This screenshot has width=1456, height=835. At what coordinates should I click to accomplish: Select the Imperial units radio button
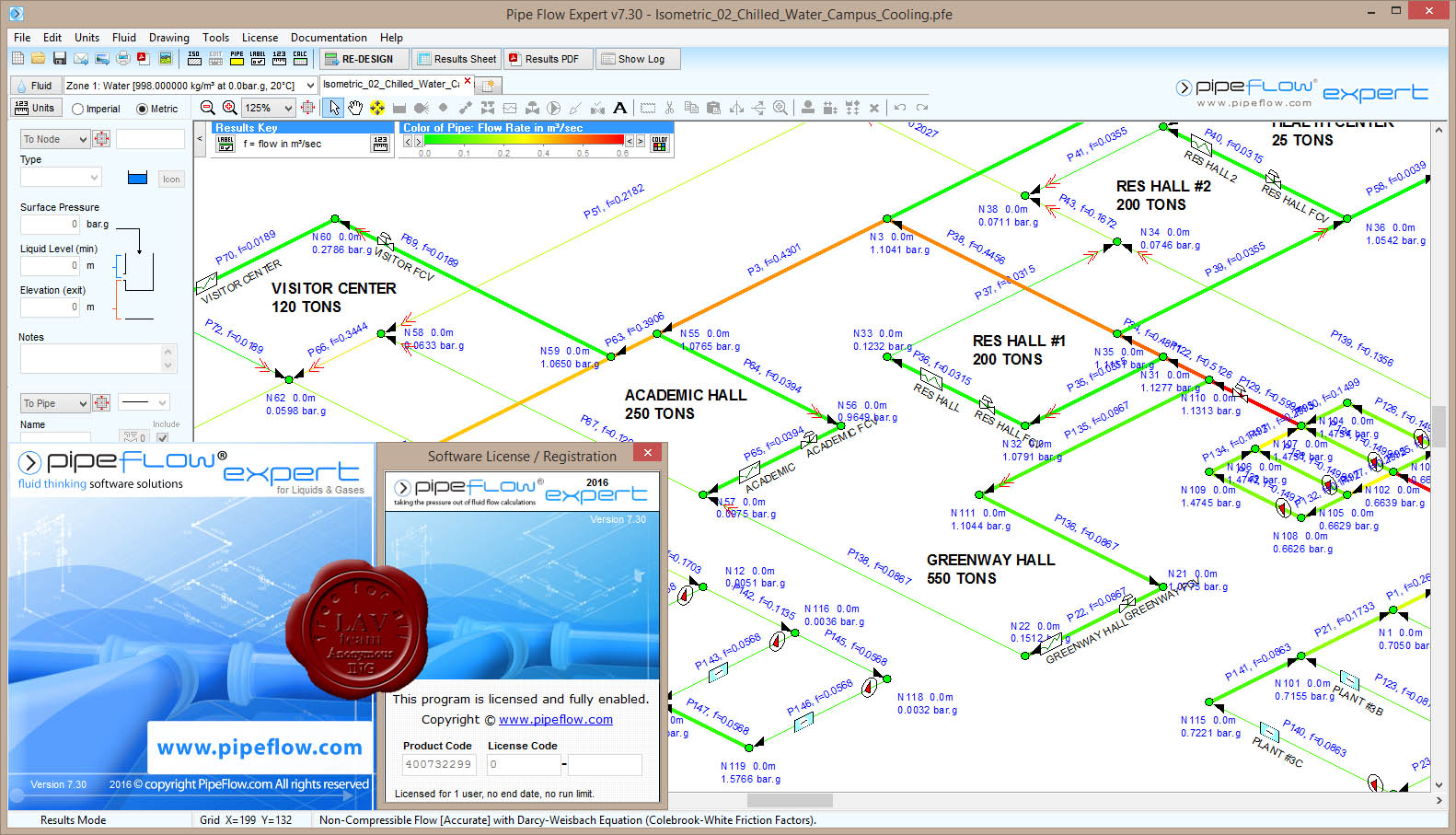[77, 109]
